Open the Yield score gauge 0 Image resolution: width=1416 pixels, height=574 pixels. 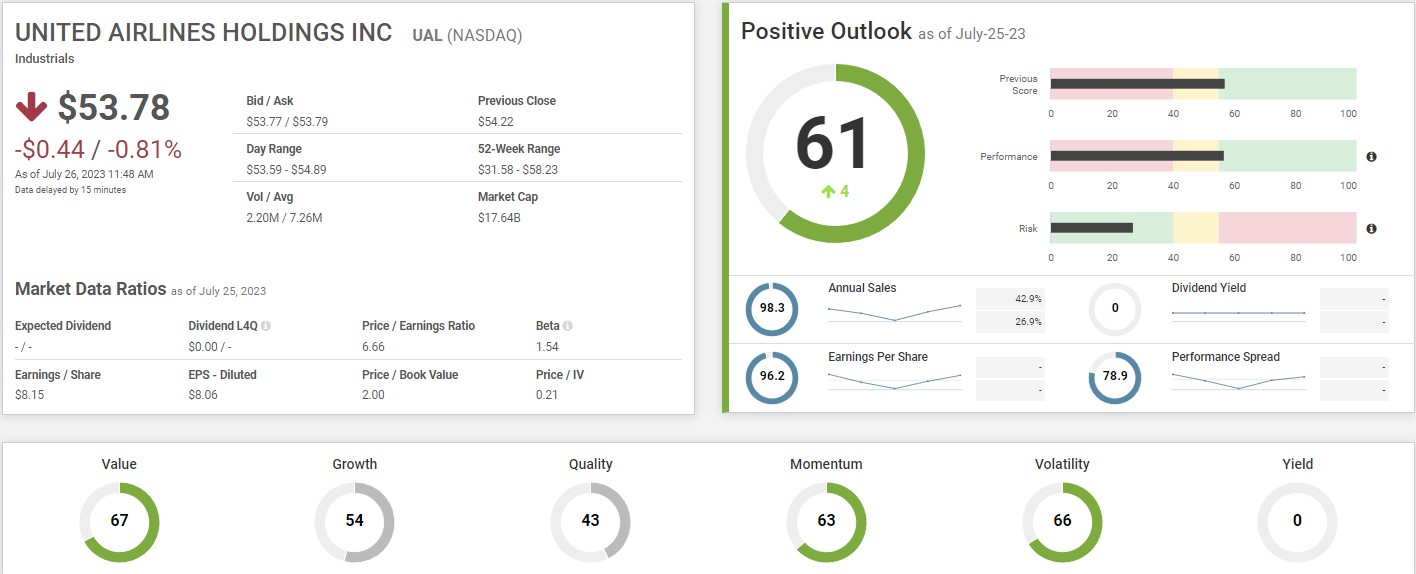[x=1297, y=521]
